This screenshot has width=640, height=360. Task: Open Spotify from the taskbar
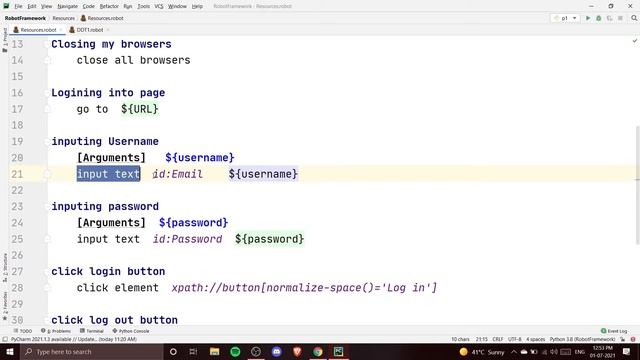click(235, 351)
